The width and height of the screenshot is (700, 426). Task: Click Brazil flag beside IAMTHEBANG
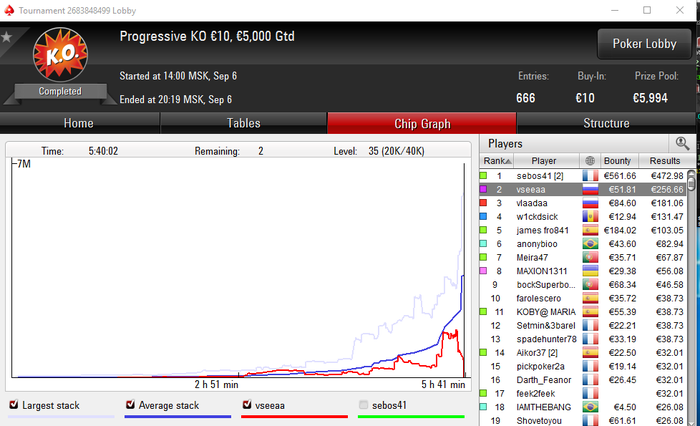click(590, 407)
